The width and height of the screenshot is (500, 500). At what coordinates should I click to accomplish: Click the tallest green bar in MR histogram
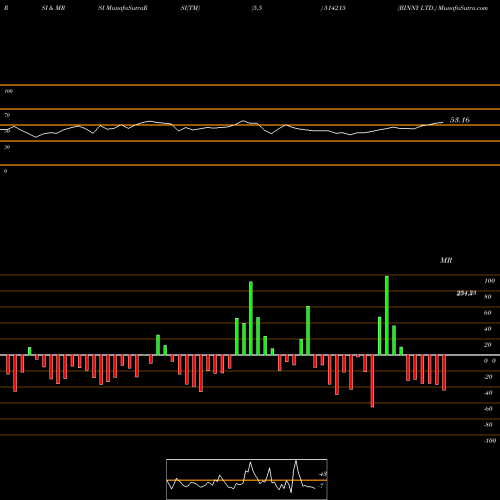coord(387,315)
